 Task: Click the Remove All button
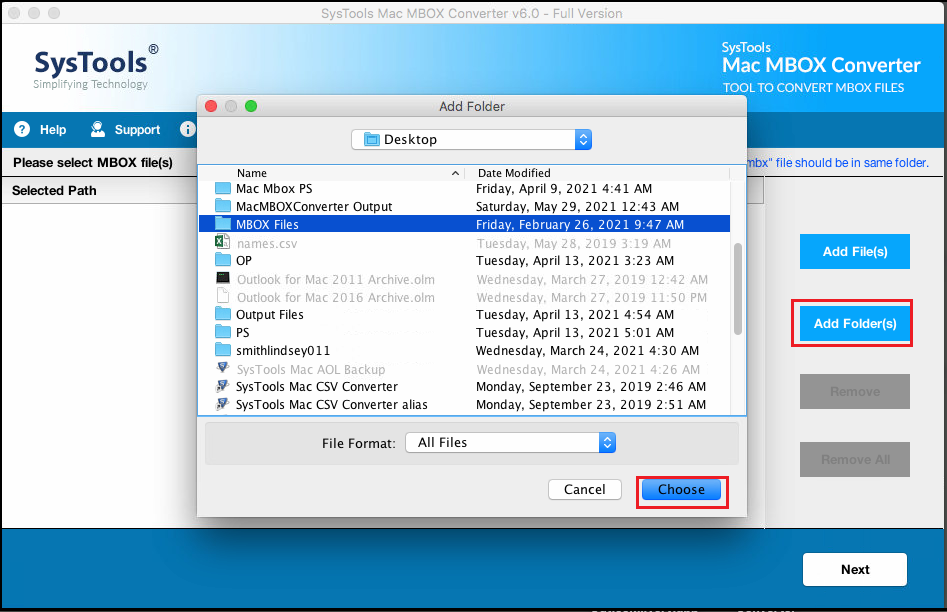(x=855, y=459)
